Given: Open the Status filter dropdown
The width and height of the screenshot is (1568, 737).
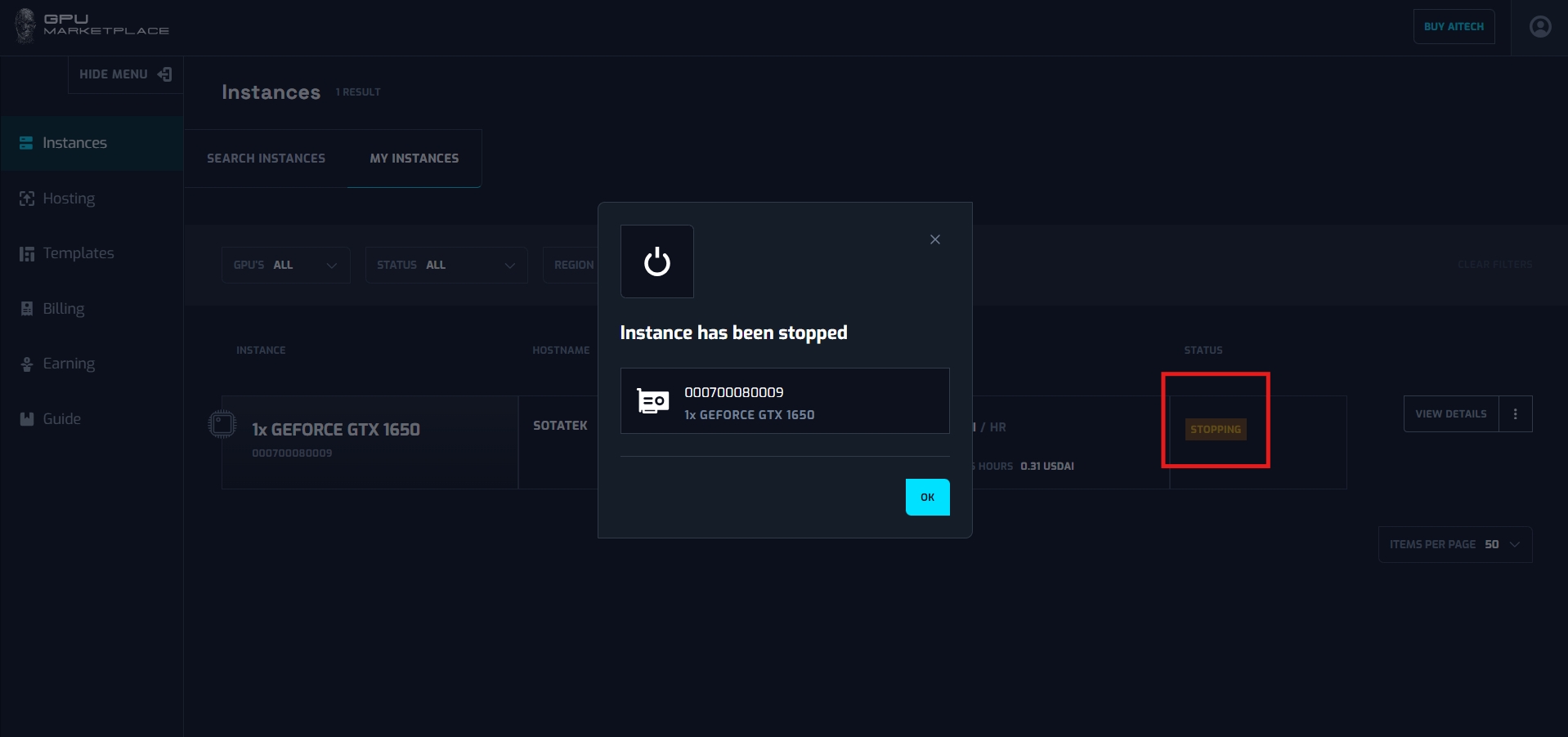Looking at the screenshot, I should (446, 265).
